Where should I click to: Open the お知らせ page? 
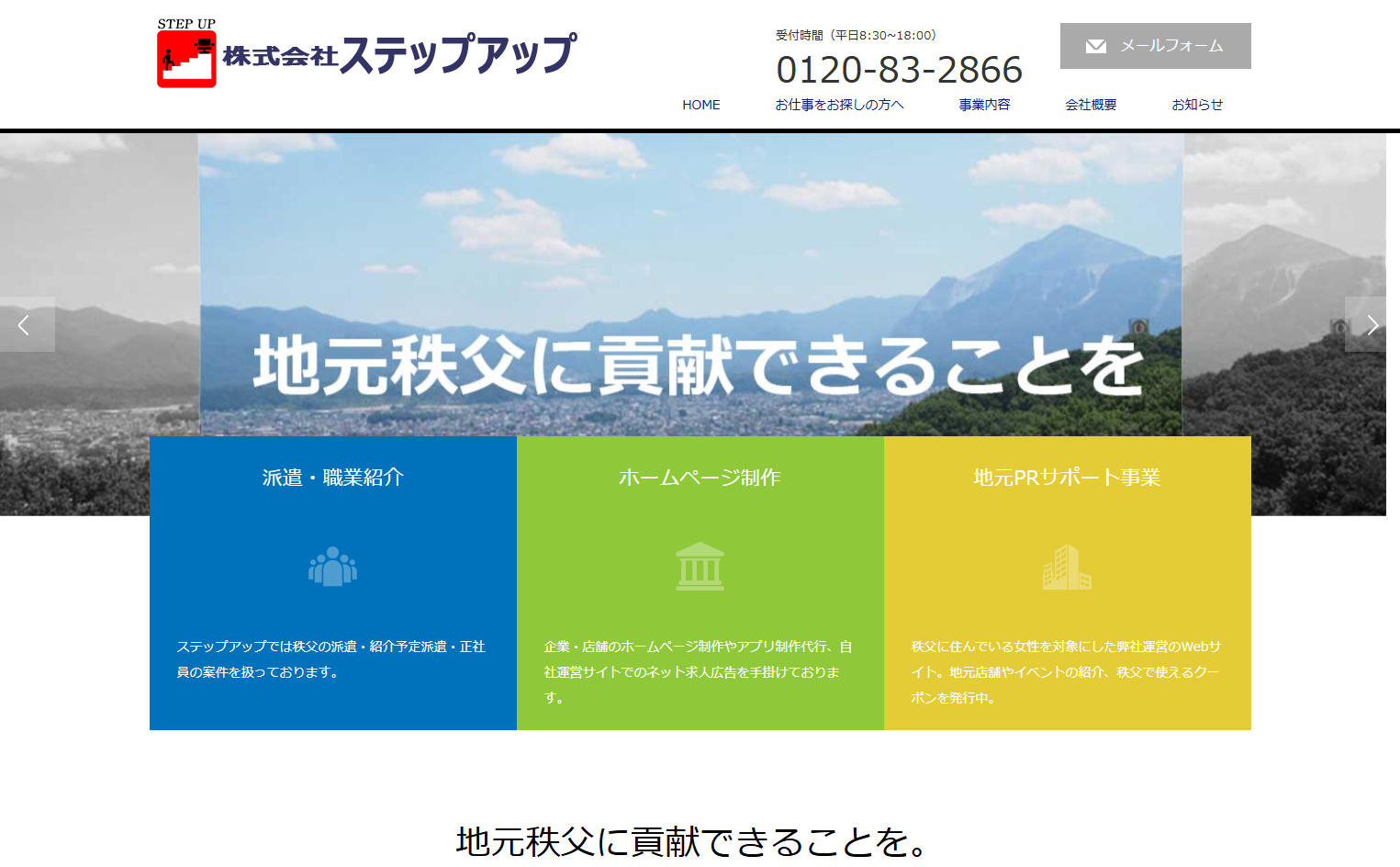pyautogui.click(x=1197, y=105)
